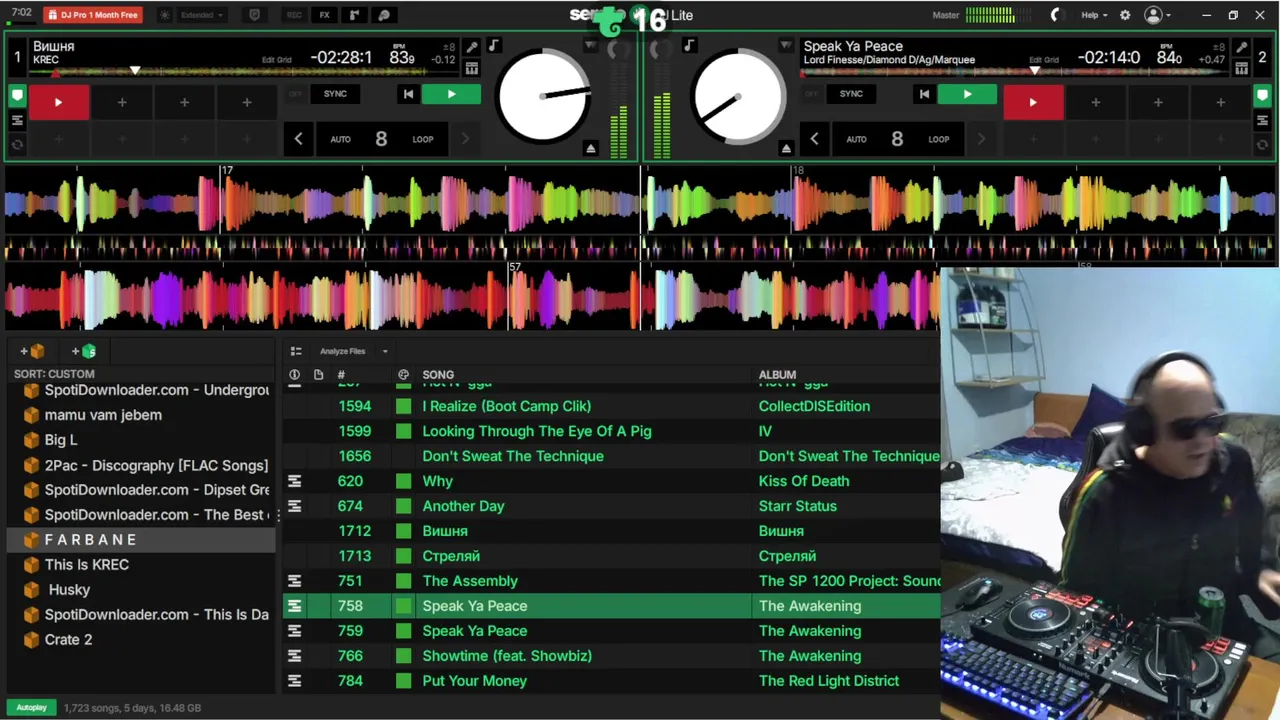Image resolution: width=1280 pixels, height=720 pixels.
Task: Expand deck 2 platter dropdown triangle
Action: click(x=786, y=46)
